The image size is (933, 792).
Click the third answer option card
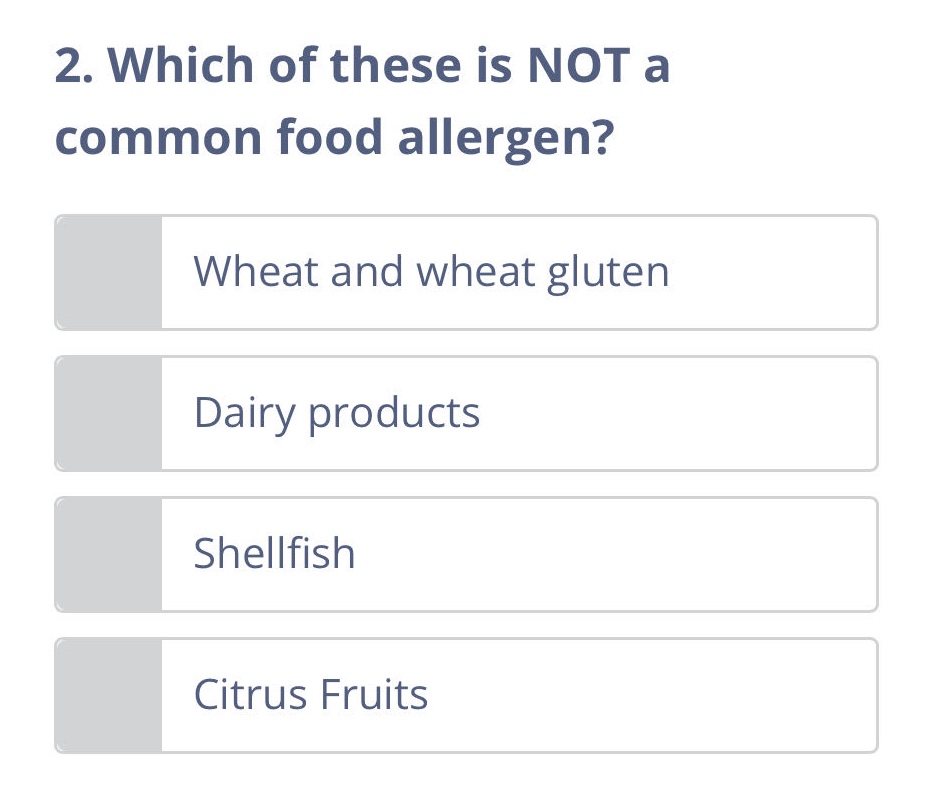466,554
